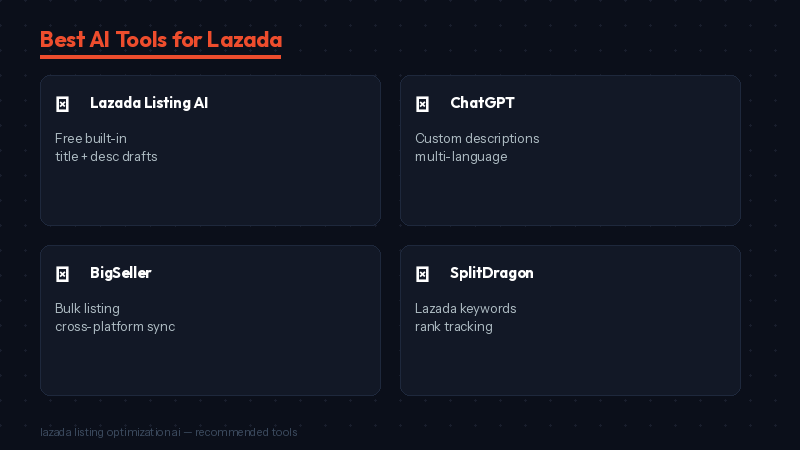Select the Lazada Listing AI heading
The image size is (800, 450).
point(149,103)
